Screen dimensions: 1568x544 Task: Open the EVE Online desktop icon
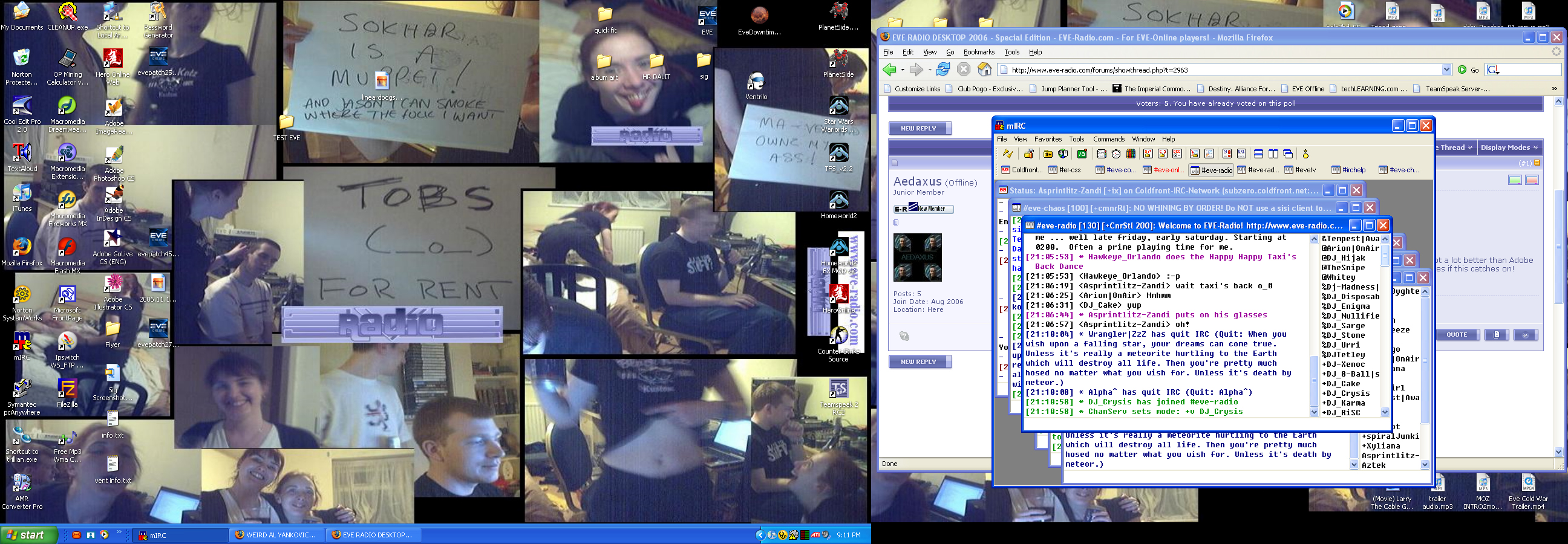pyautogui.click(x=707, y=20)
